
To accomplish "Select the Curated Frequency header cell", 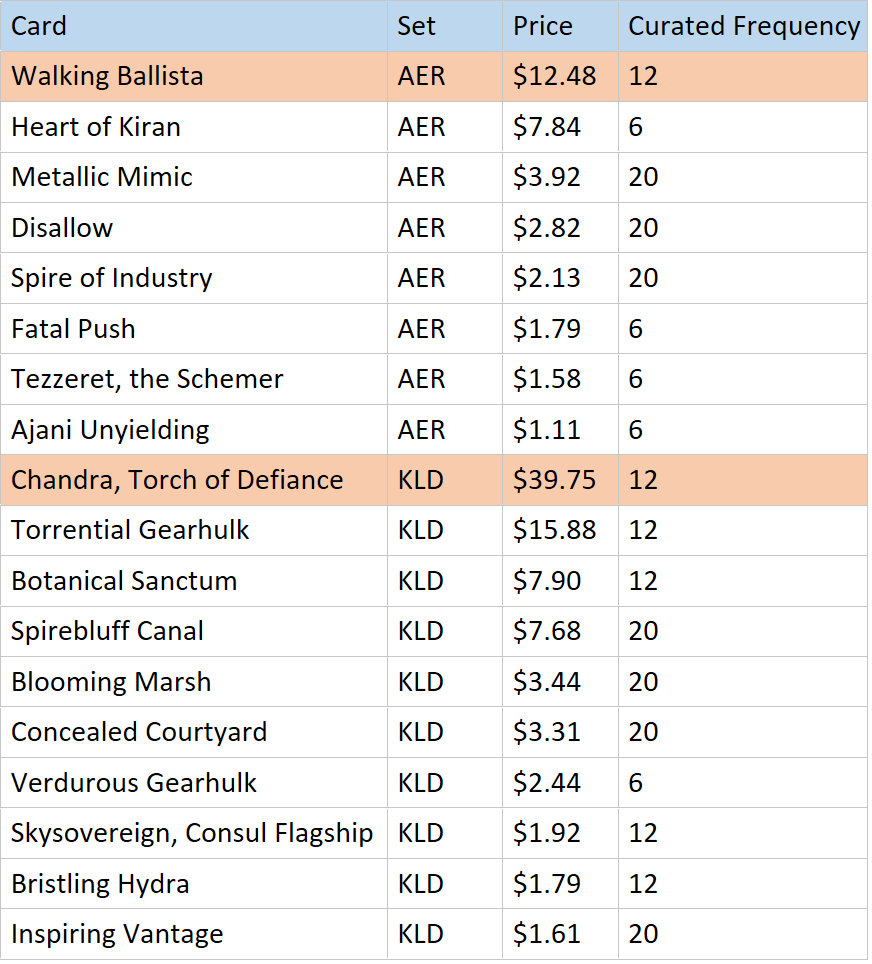I will tap(743, 26).
